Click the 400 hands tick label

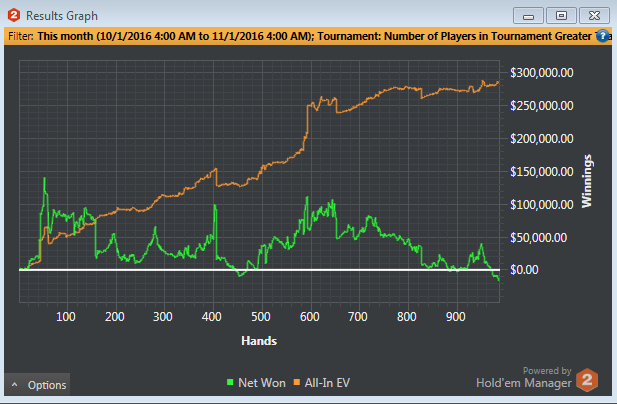pyautogui.click(x=212, y=317)
